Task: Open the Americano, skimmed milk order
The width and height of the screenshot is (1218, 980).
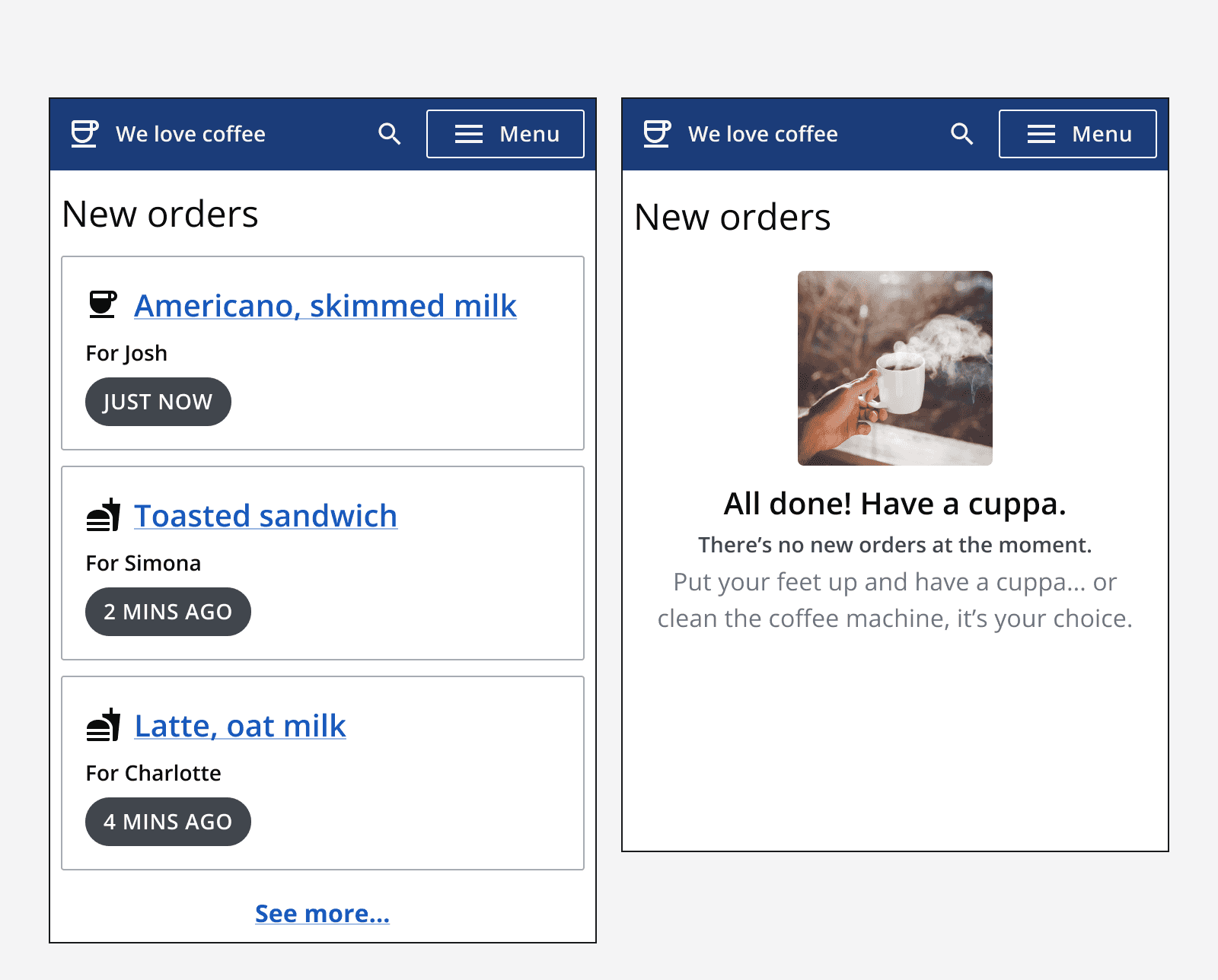Action: pos(325,305)
